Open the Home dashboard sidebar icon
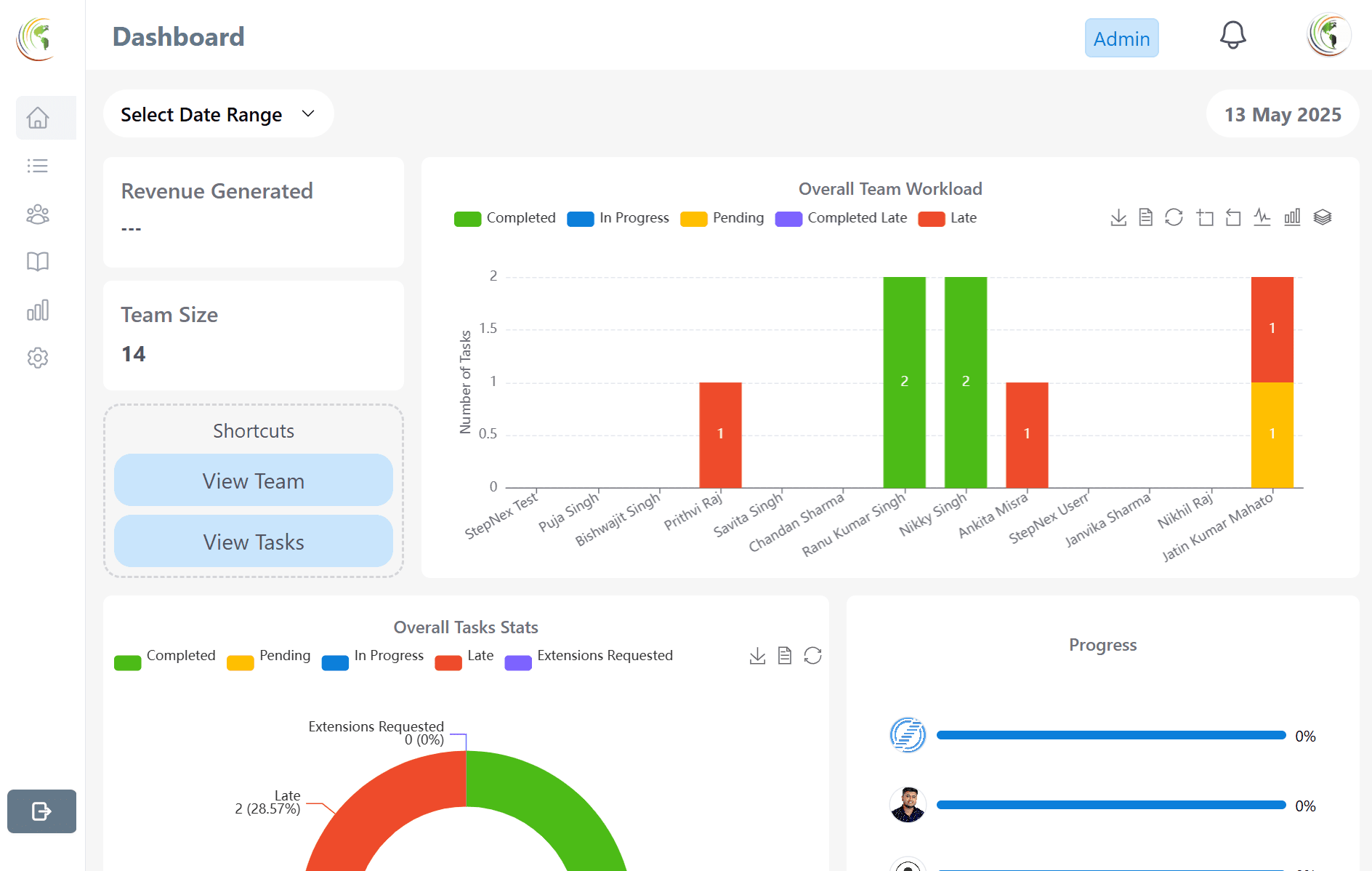 38,118
